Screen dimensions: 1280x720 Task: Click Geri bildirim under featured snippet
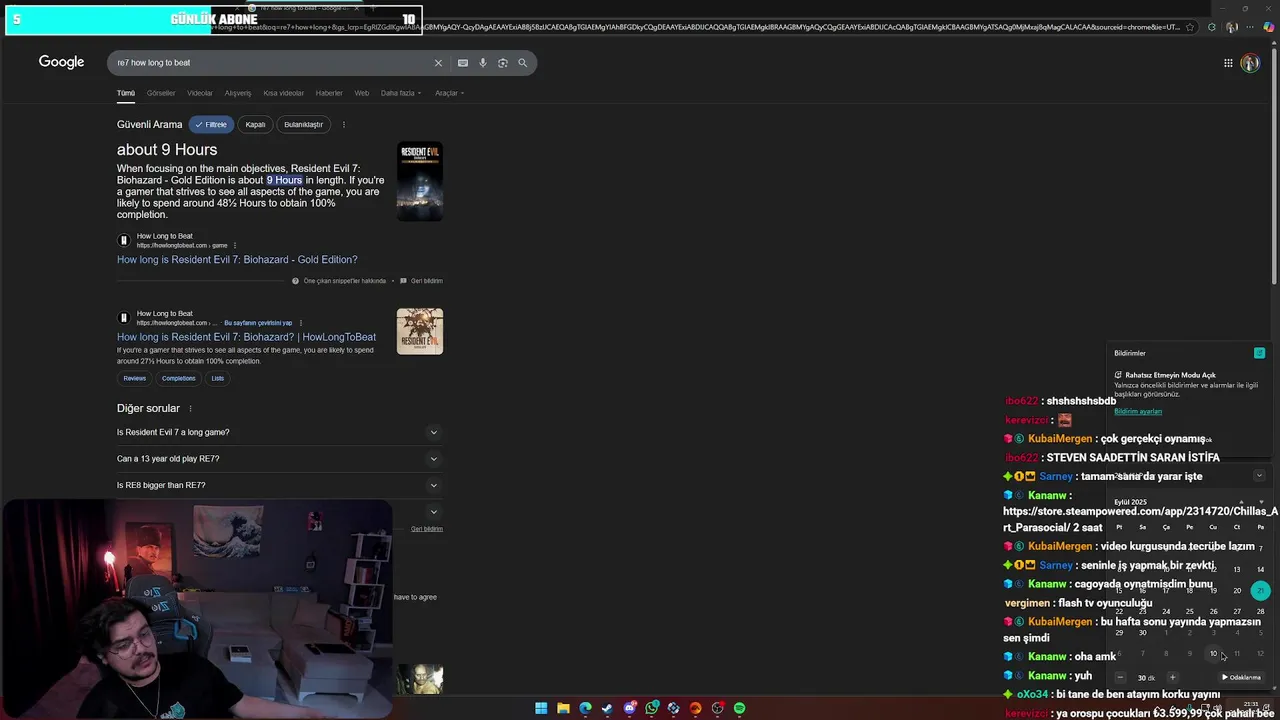pos(427,281)
